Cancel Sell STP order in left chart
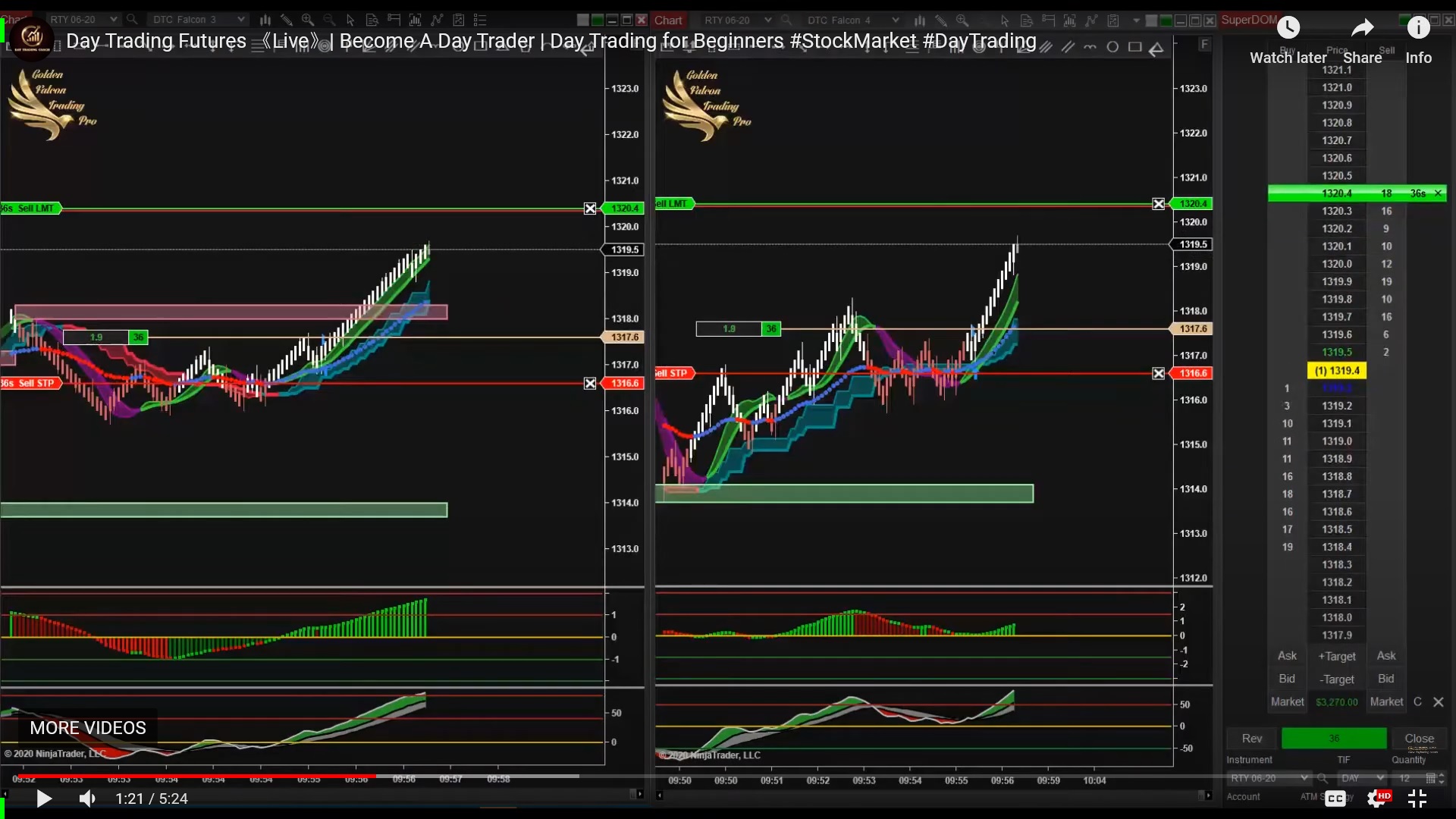 590,384
